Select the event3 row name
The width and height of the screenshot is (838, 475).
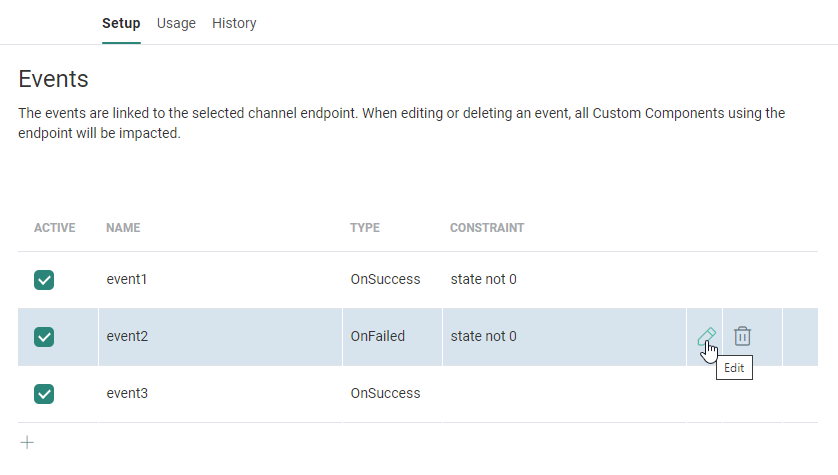tap(127, 394)
